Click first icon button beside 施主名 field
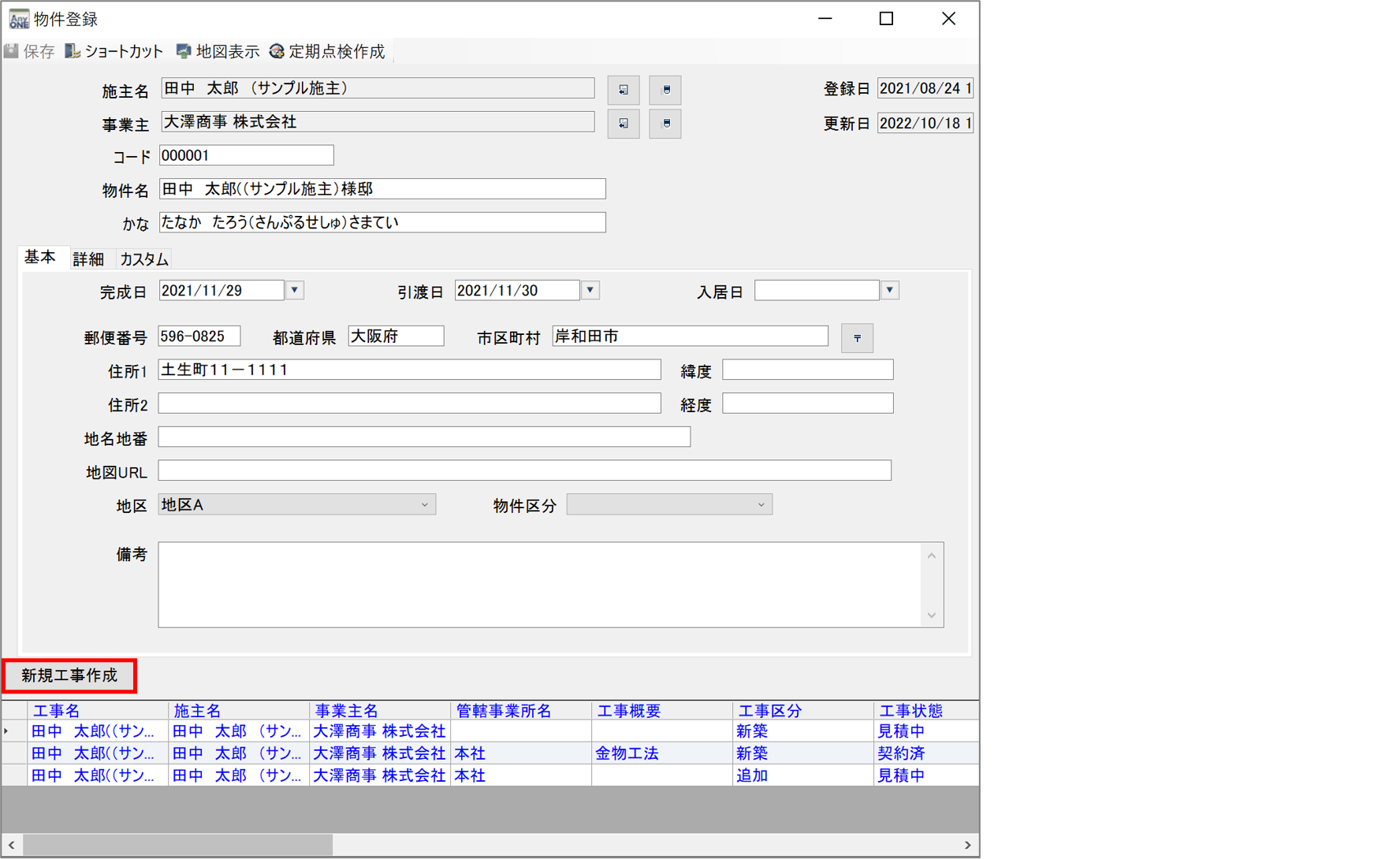Image resolution: width=1400 pixels, height=859 pixels. [623, 90]
